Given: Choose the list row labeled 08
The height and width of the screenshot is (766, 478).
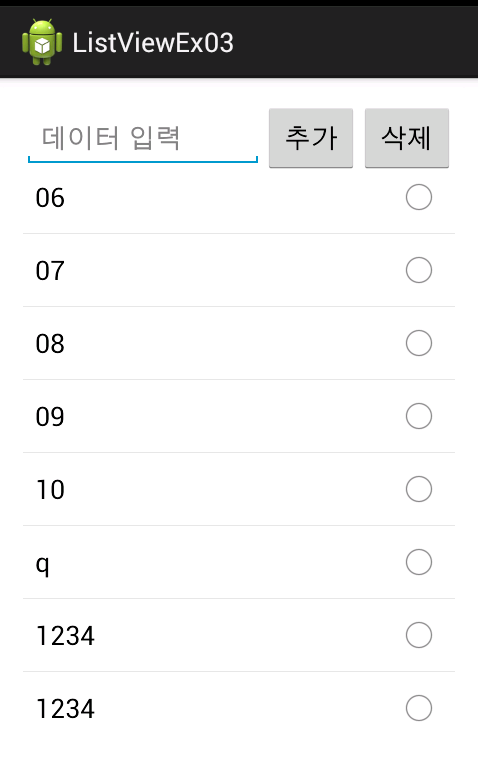Looking at the screenshot, I should (x=239, y=343).
